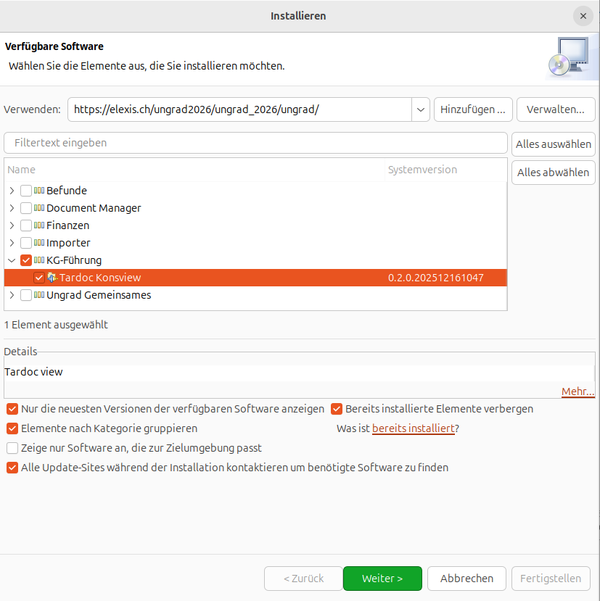Viewport: 600px width, 601px height.
Task: Enable 'Zeige nur Software an' target environment option
Action: click(12, 448)
